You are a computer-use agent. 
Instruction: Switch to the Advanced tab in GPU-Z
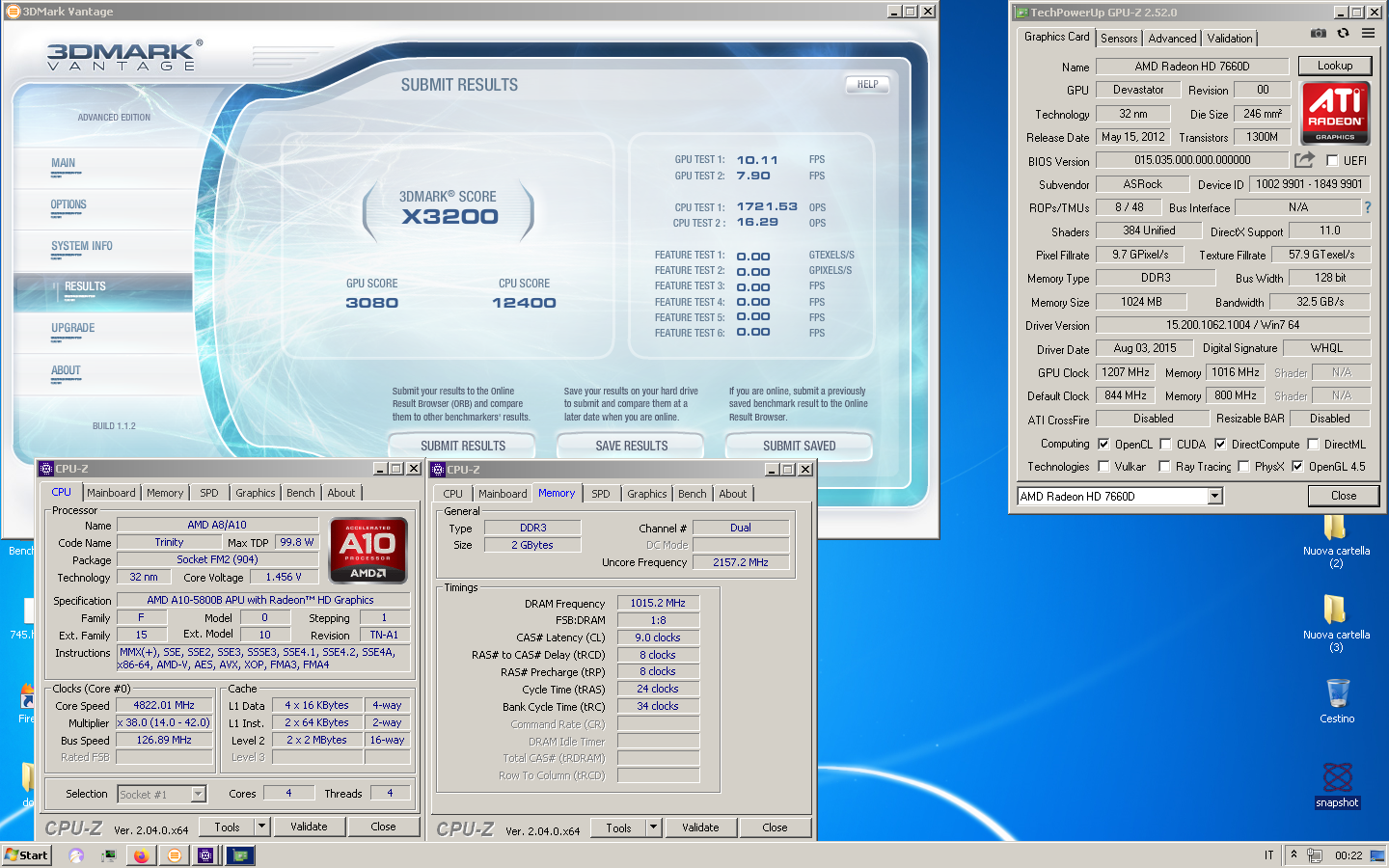[x=1172, y=39]
